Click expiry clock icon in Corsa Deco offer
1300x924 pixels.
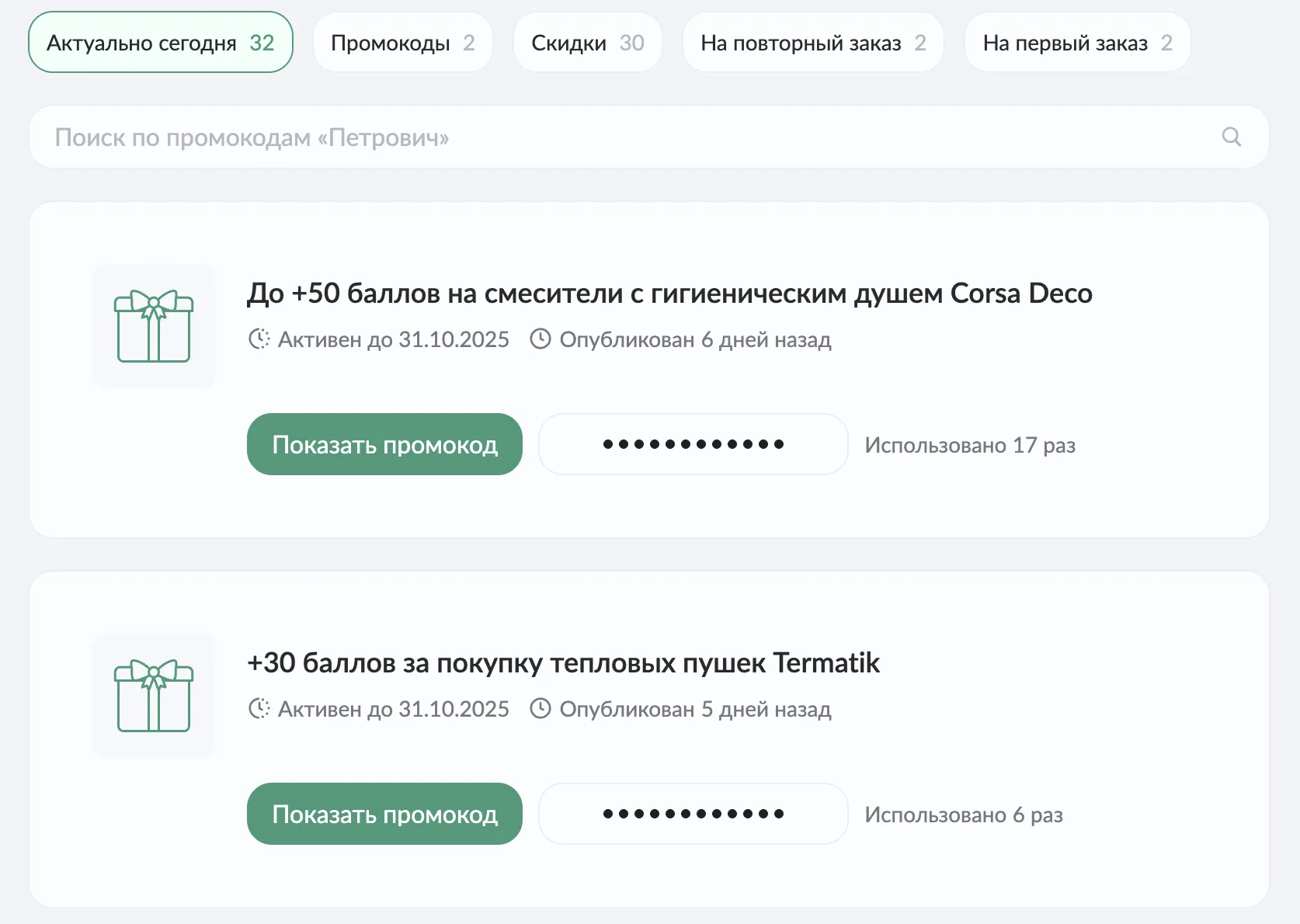tap(259, 339)
